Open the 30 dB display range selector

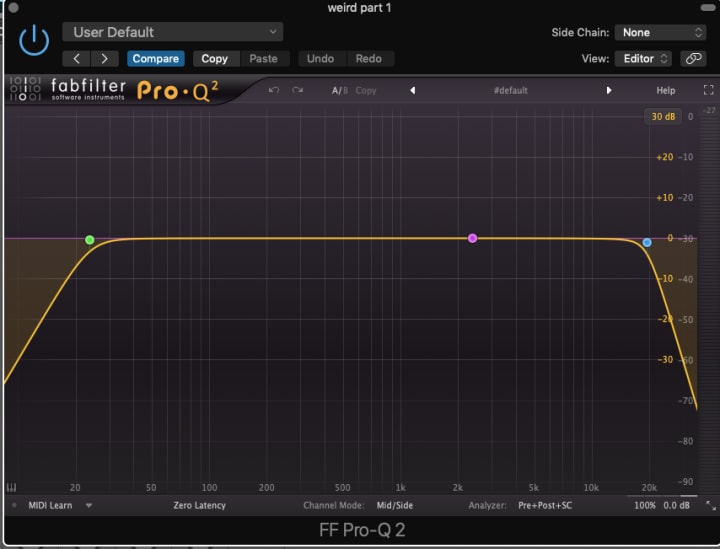click(x=663, y=117)
